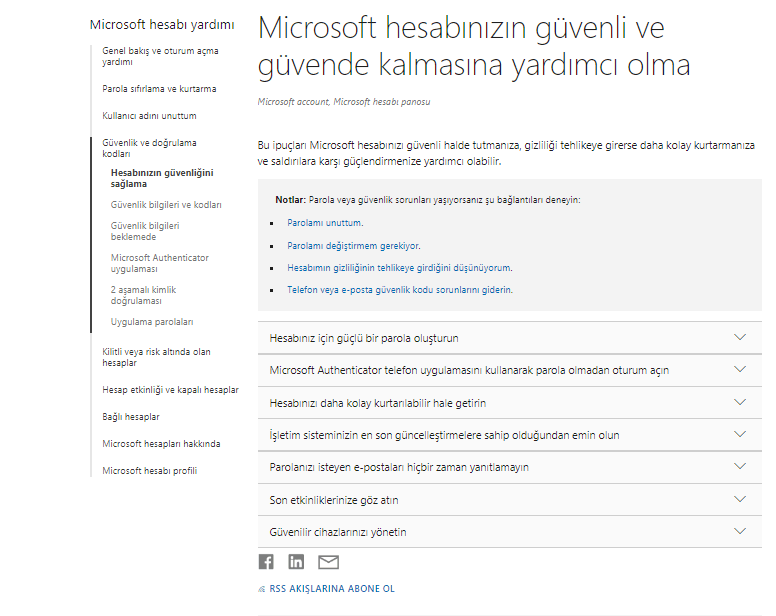Open the 'Parolamı unuttum' link
Screen dimensions: 776x616
(325, 223)
